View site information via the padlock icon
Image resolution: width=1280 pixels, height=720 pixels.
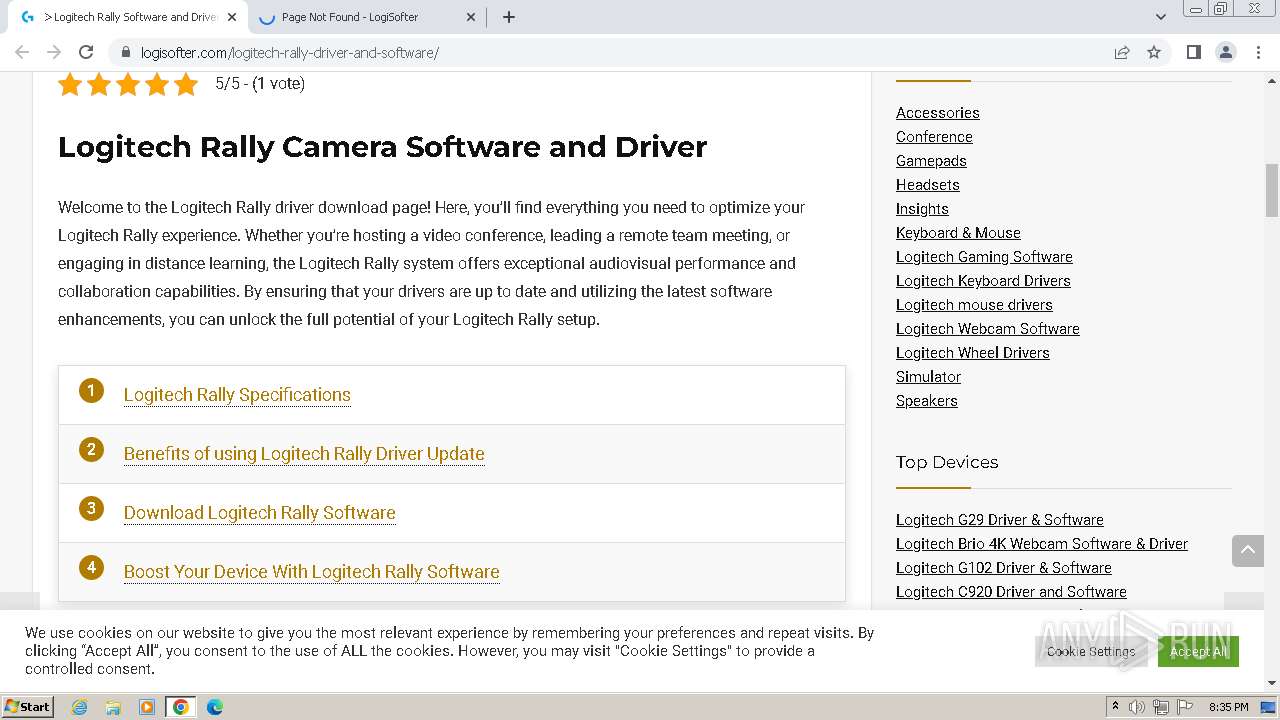click(125, 52)
